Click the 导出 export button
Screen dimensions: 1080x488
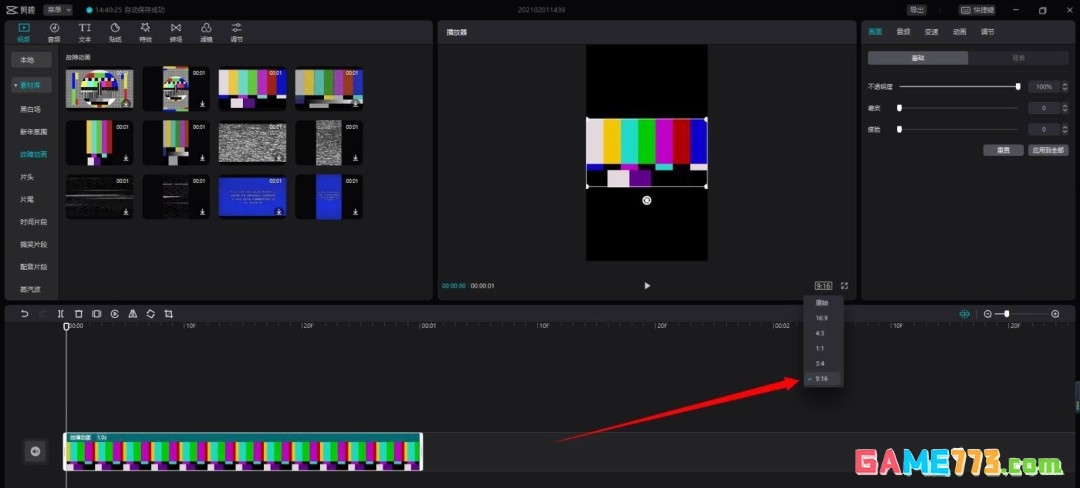pos(916,10)
